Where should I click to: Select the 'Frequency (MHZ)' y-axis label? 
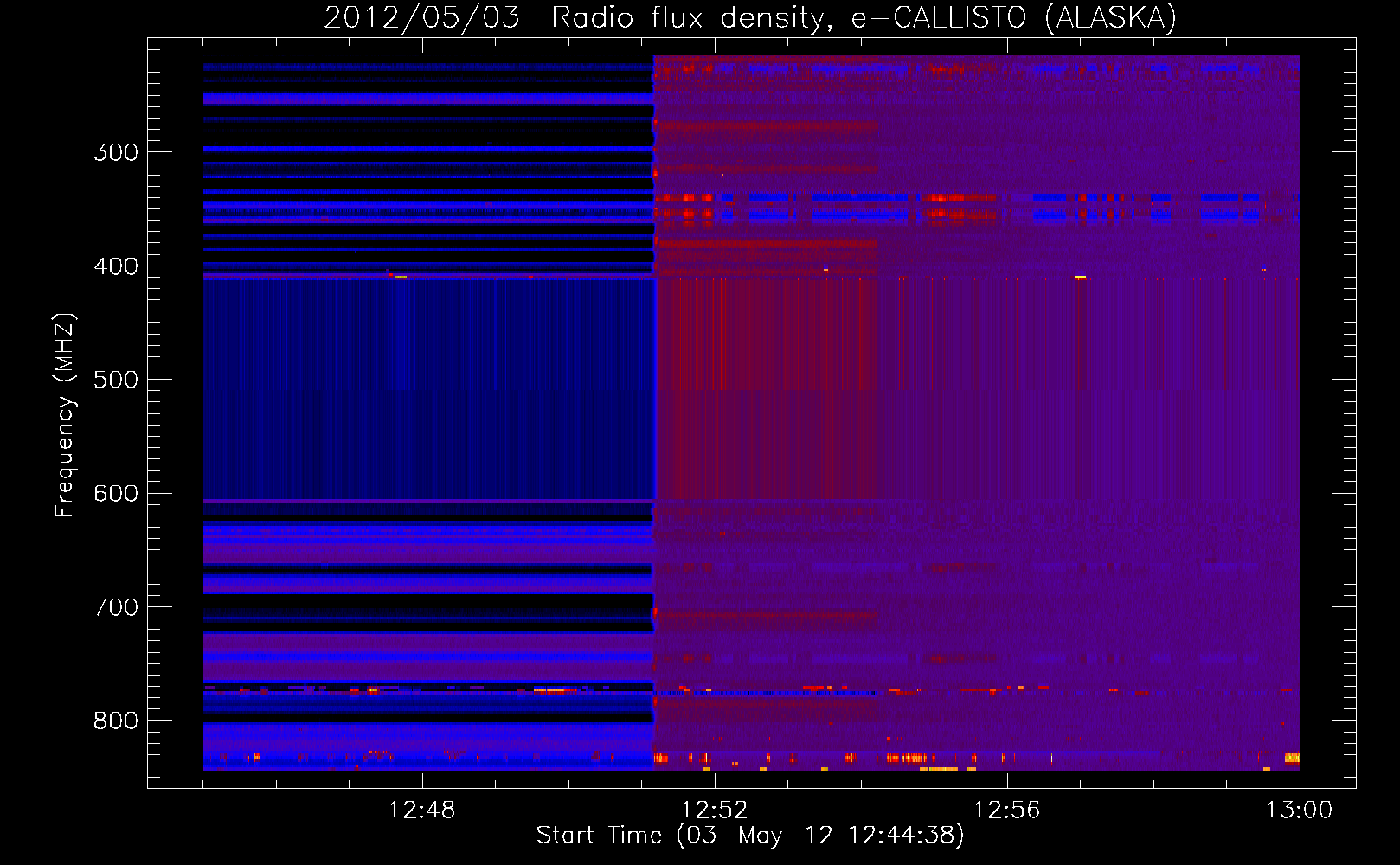click(65, 414)
